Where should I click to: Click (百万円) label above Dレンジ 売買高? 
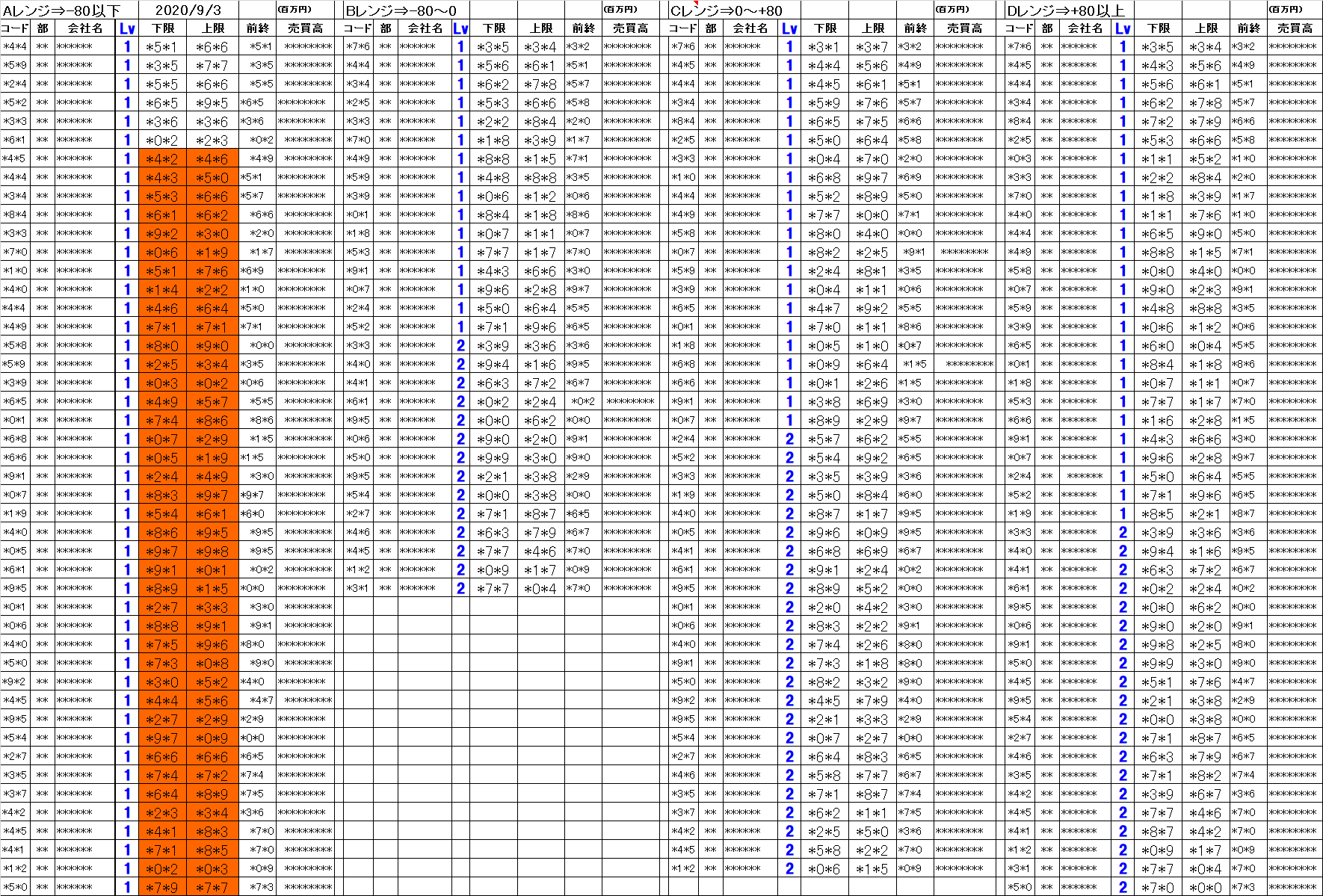1286,10
